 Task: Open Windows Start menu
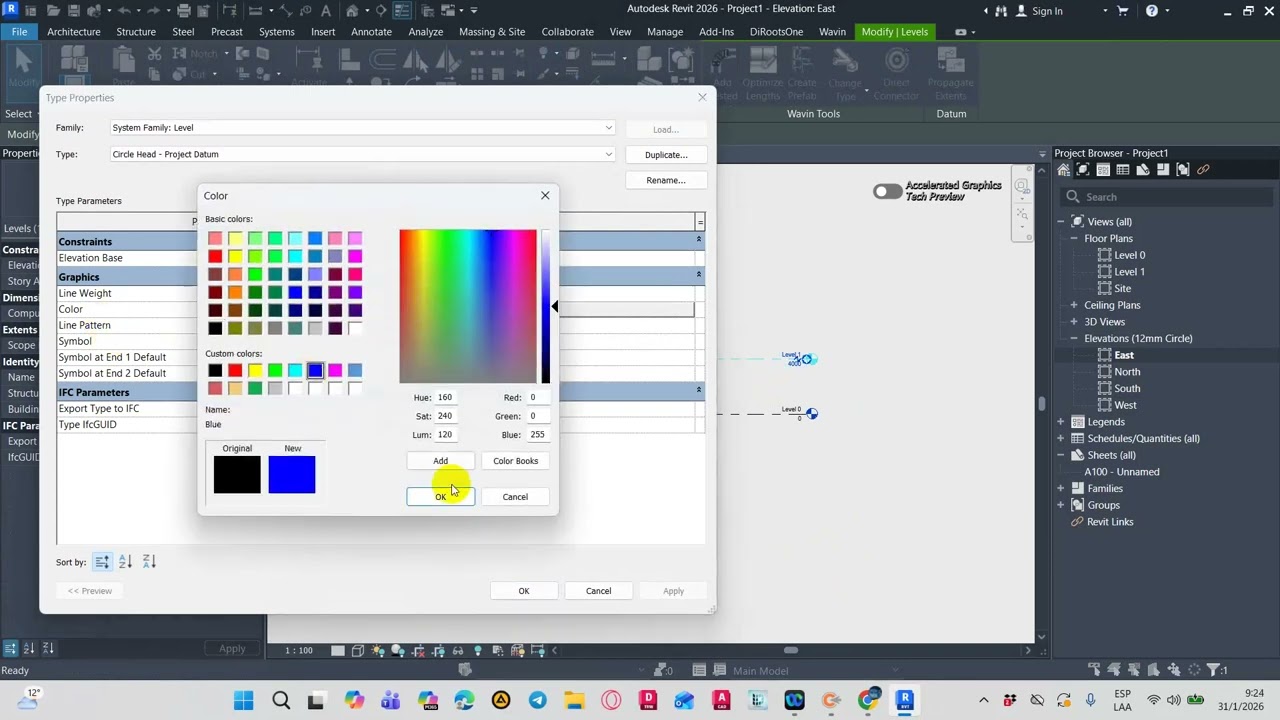coord(244,700)
